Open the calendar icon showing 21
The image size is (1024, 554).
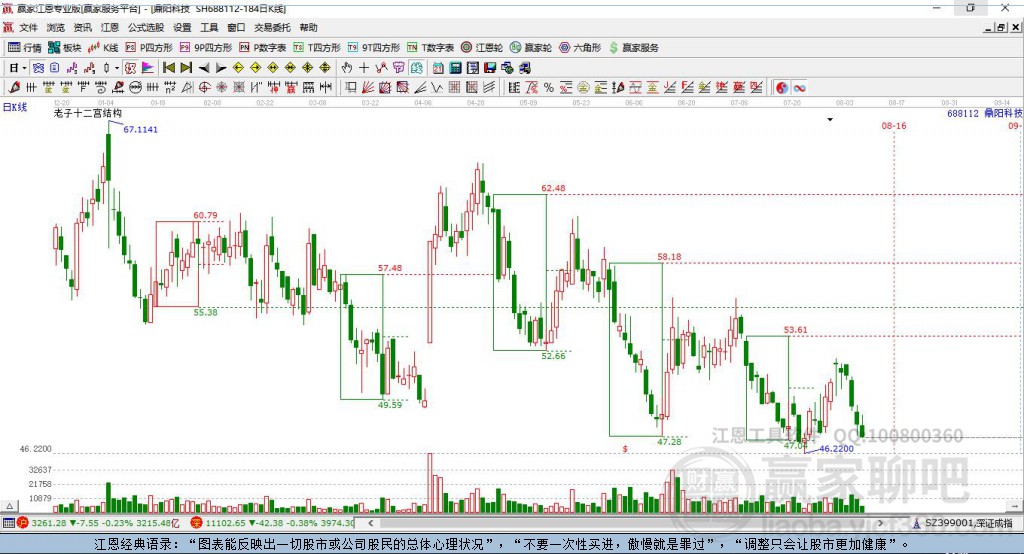(438, 68)
